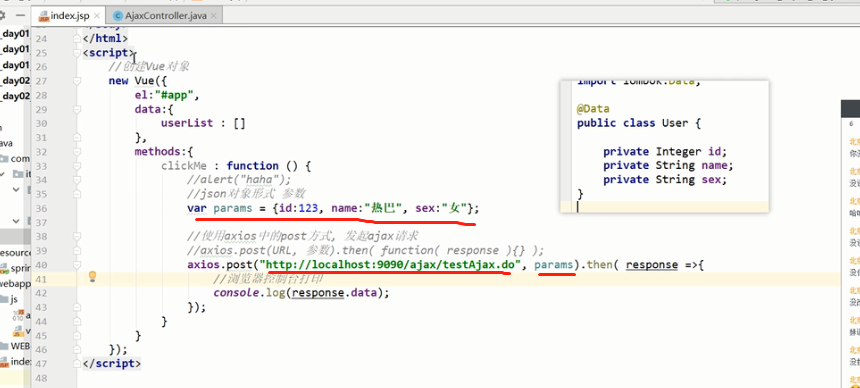Screen dimensions: 860x388
Task: Collapse the methods block fold marker at line 32
Action: (76, 152)
